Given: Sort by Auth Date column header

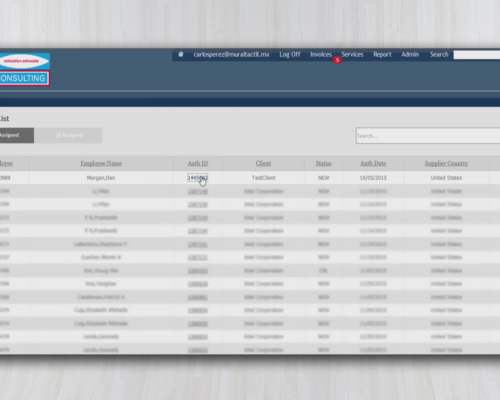Looking at the screenshot, I should [373, 163].
